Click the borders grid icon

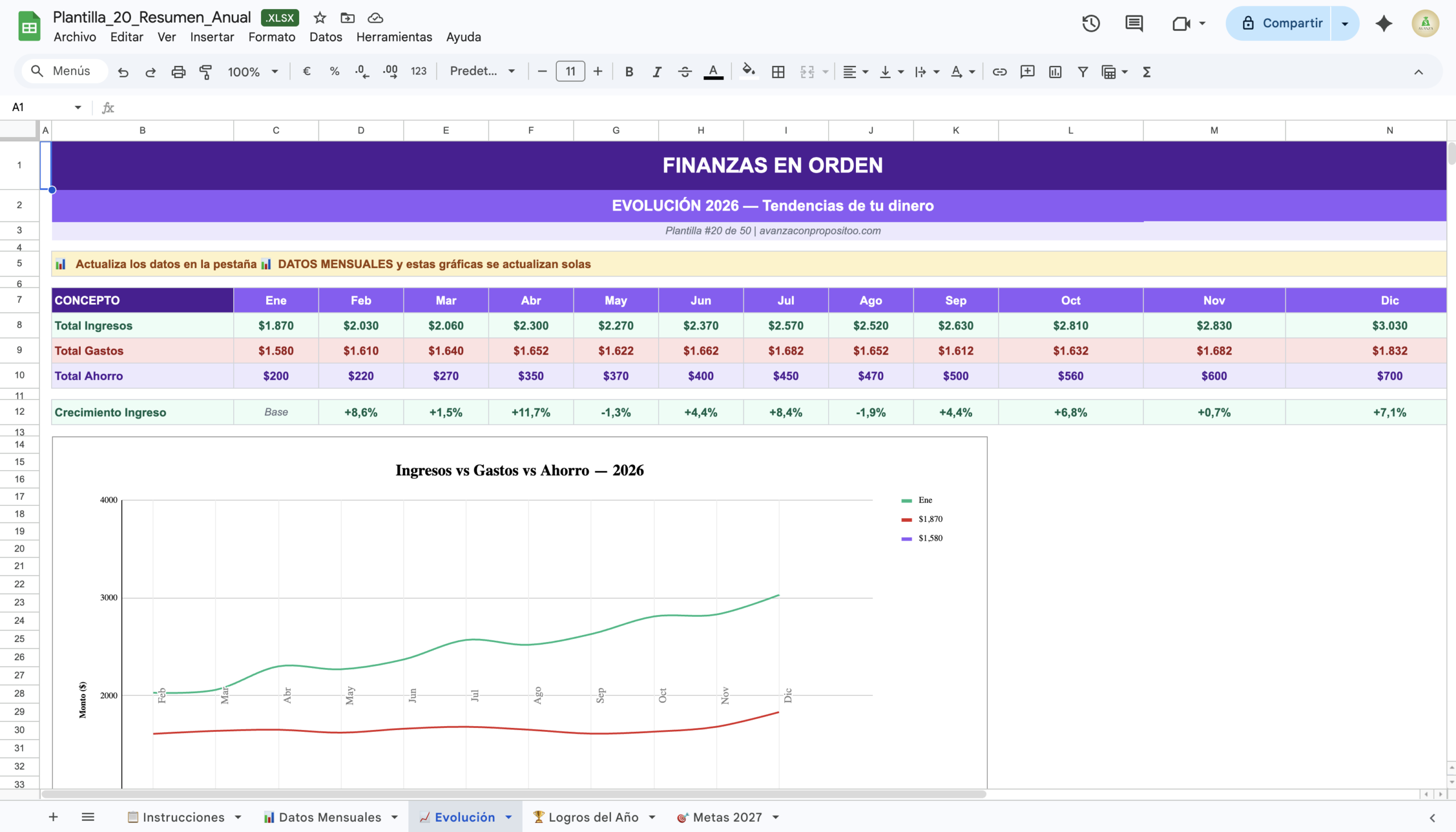point(777,72)
